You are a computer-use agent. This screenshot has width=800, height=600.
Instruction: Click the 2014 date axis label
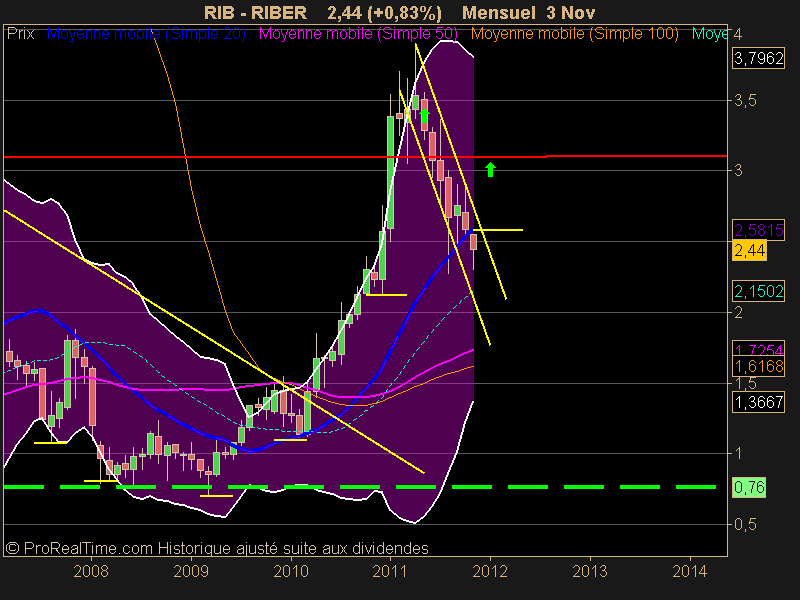(x=690, y=571)
